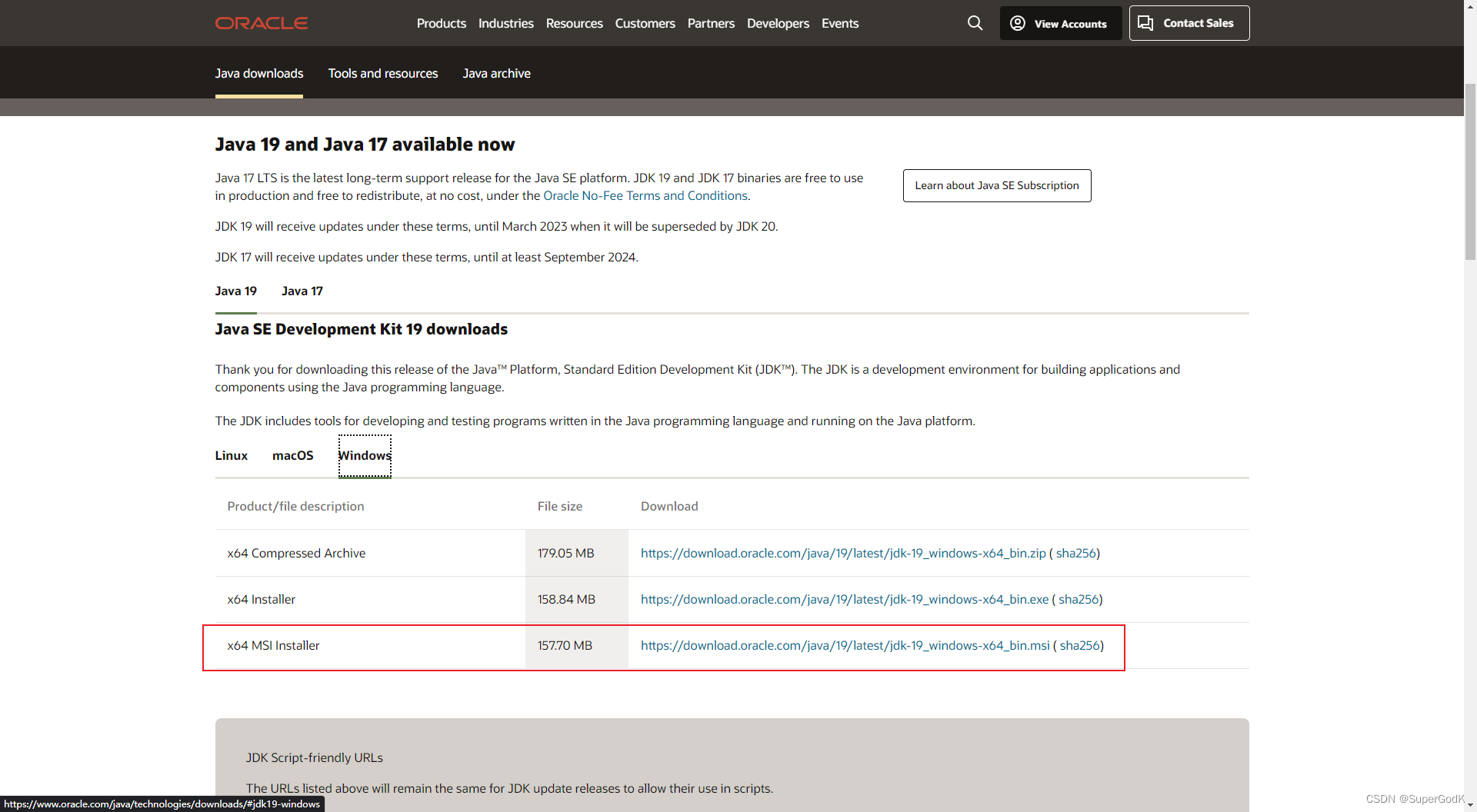Click Learn about Java SE Subscription button
The height and width of the screenshot is (812, 1477).
pos(996,185)
